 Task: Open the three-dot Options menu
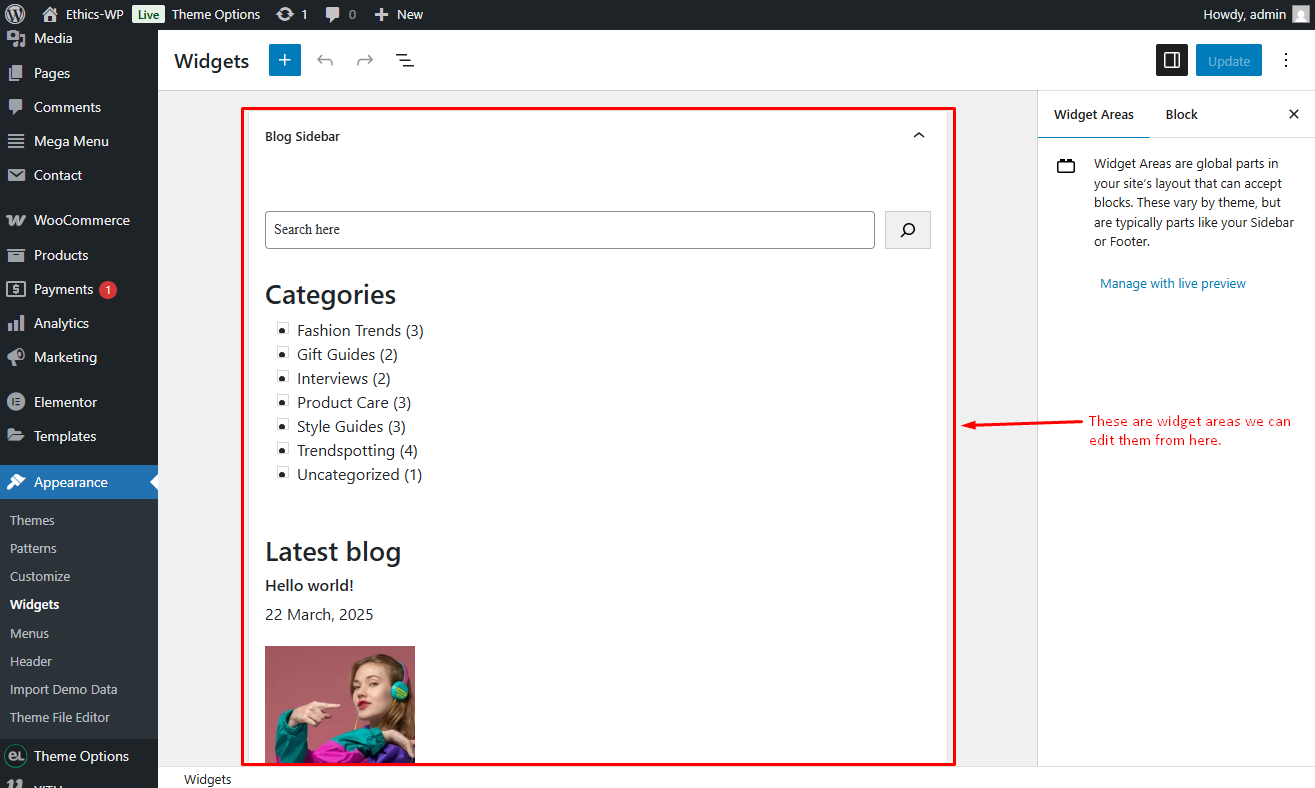[x=1286, y=60]
